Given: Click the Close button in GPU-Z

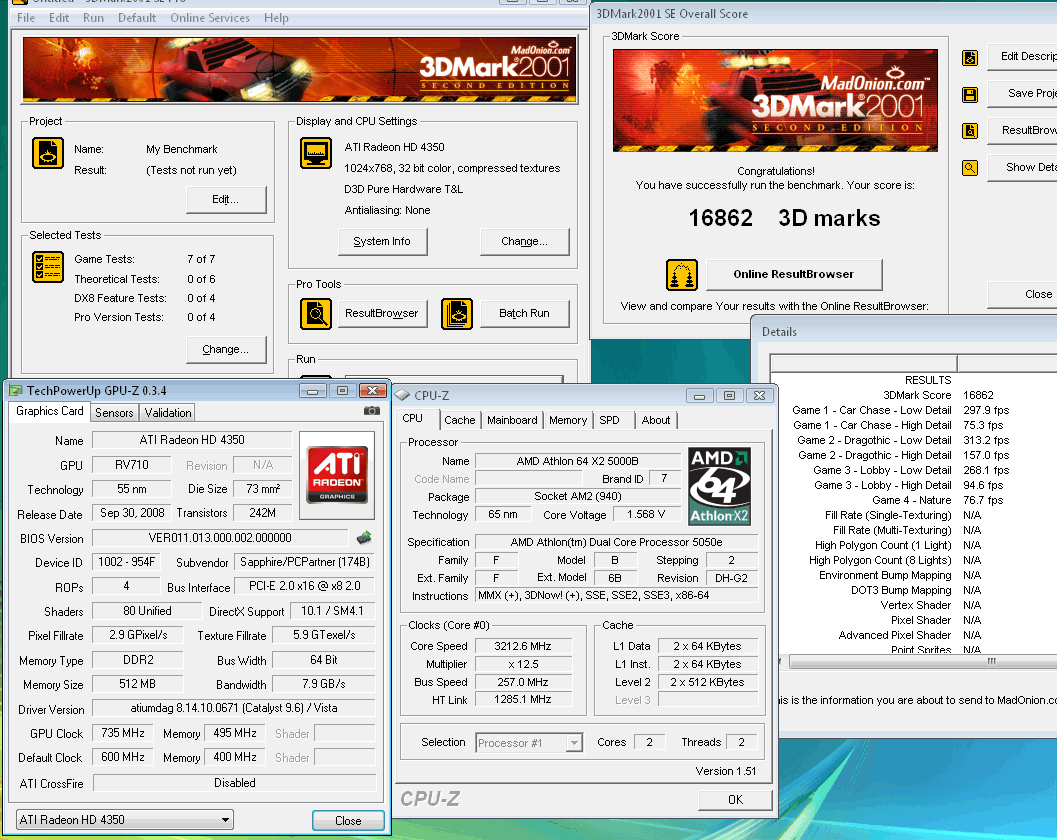Looking at the screenshot, I should click(348, 820).
